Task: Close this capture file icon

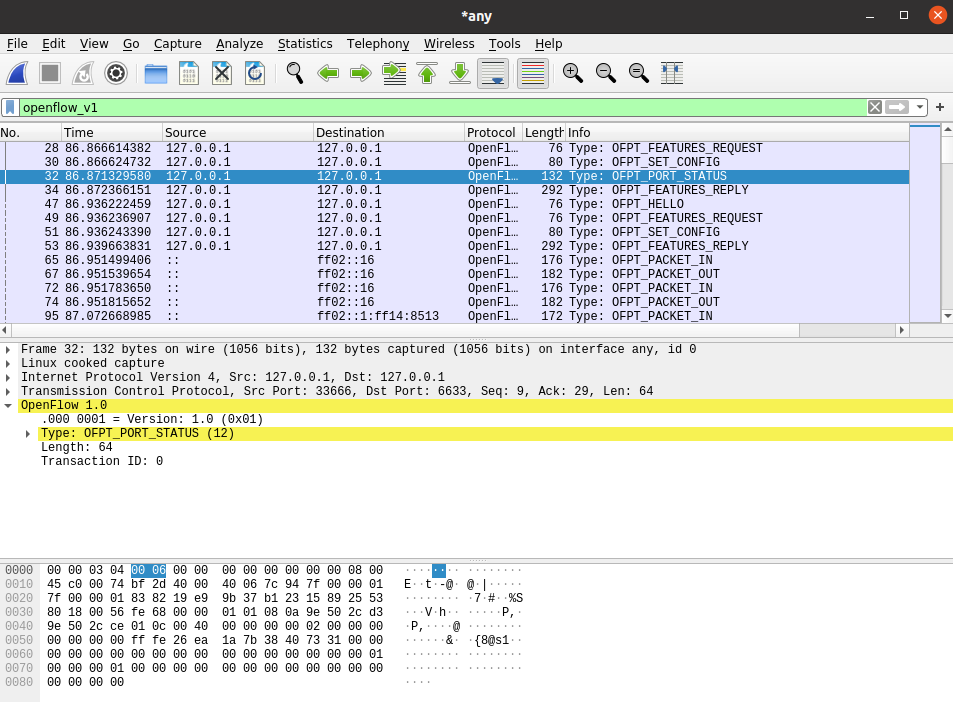Action: [x=222, y=74]
